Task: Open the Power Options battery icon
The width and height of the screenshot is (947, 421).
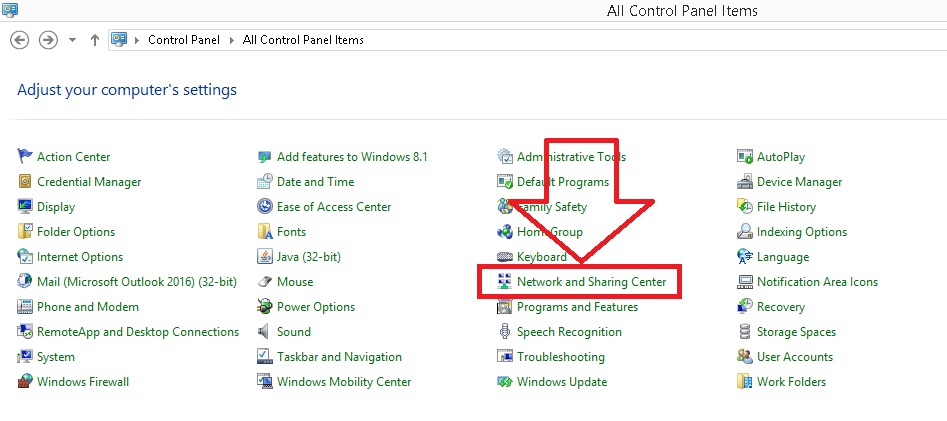Action: pyautogui.click(x=265, y=307)
